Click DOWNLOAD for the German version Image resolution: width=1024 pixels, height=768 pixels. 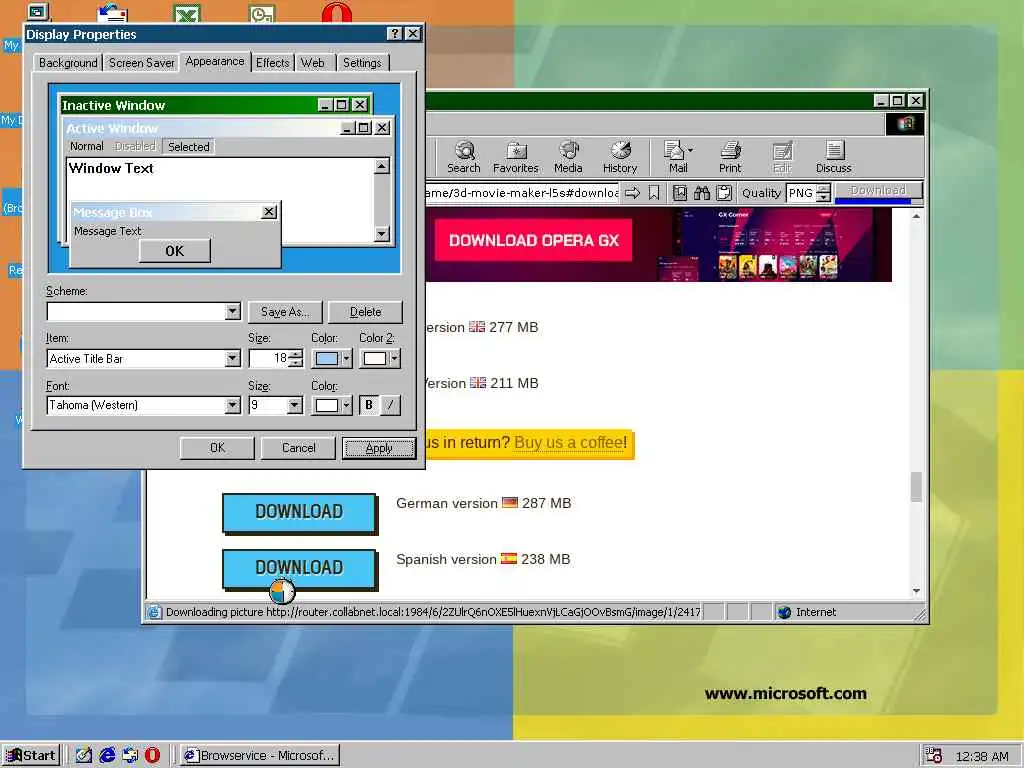coord(299,512)
